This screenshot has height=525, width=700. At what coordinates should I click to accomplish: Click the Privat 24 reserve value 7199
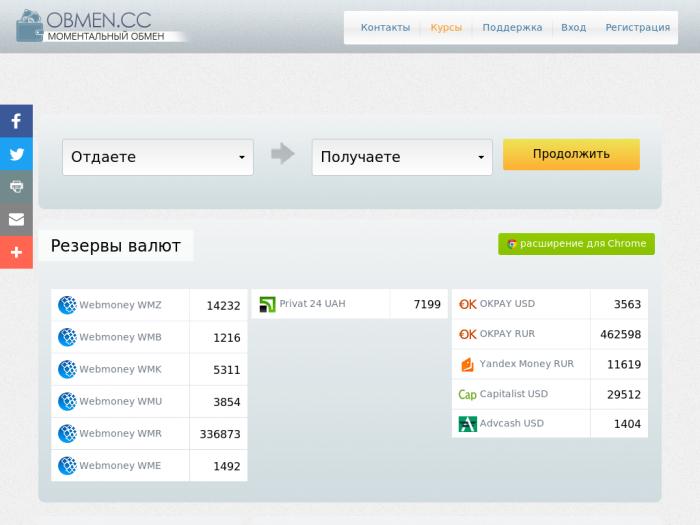click(427, 304)
